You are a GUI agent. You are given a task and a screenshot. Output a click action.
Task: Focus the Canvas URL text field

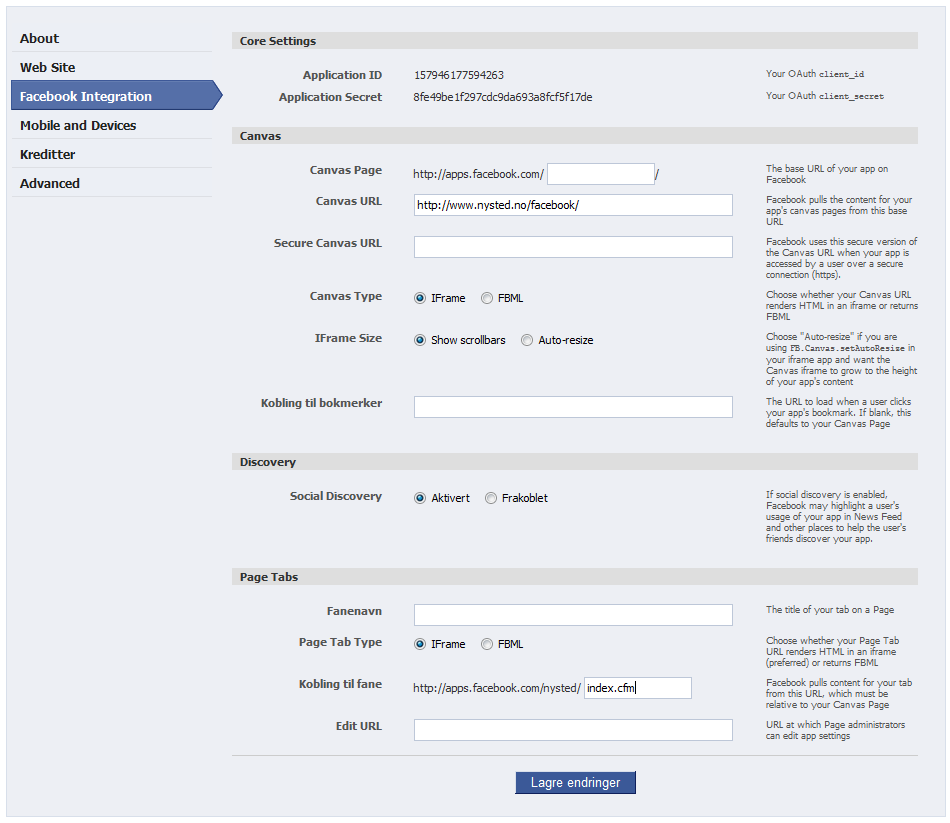(x=573, y=205)
